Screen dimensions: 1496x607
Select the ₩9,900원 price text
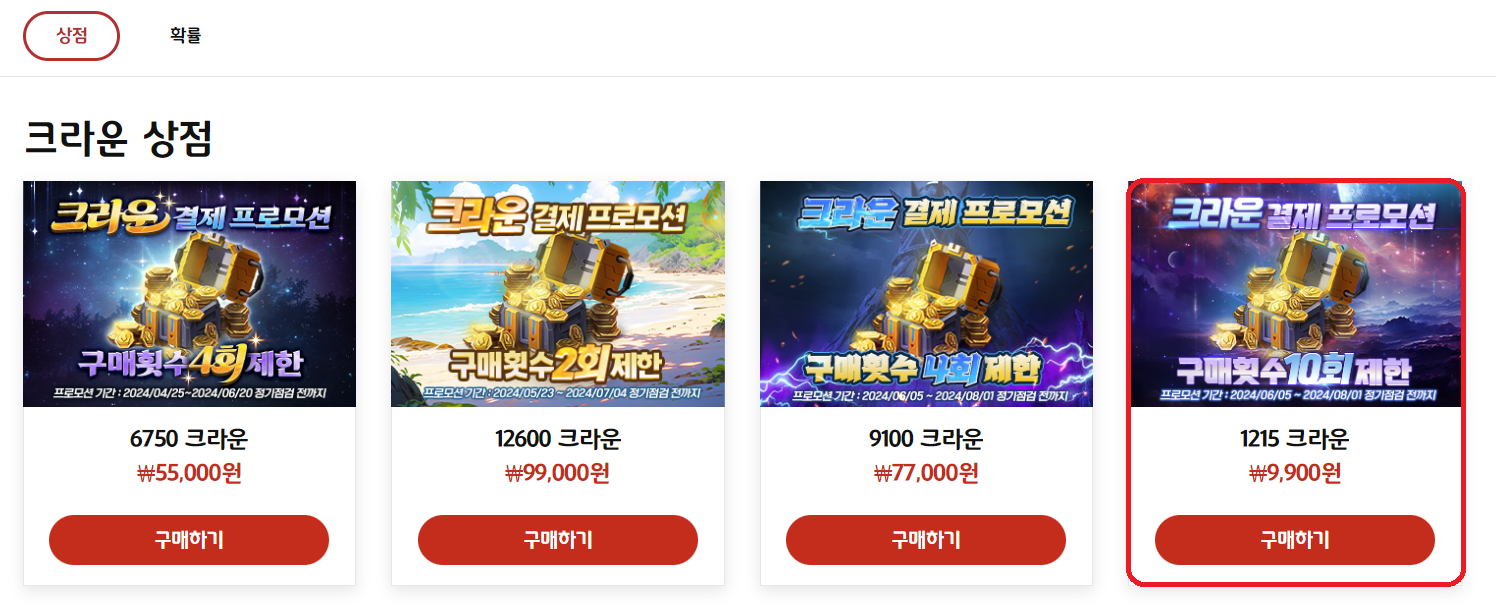point(1295,473)
